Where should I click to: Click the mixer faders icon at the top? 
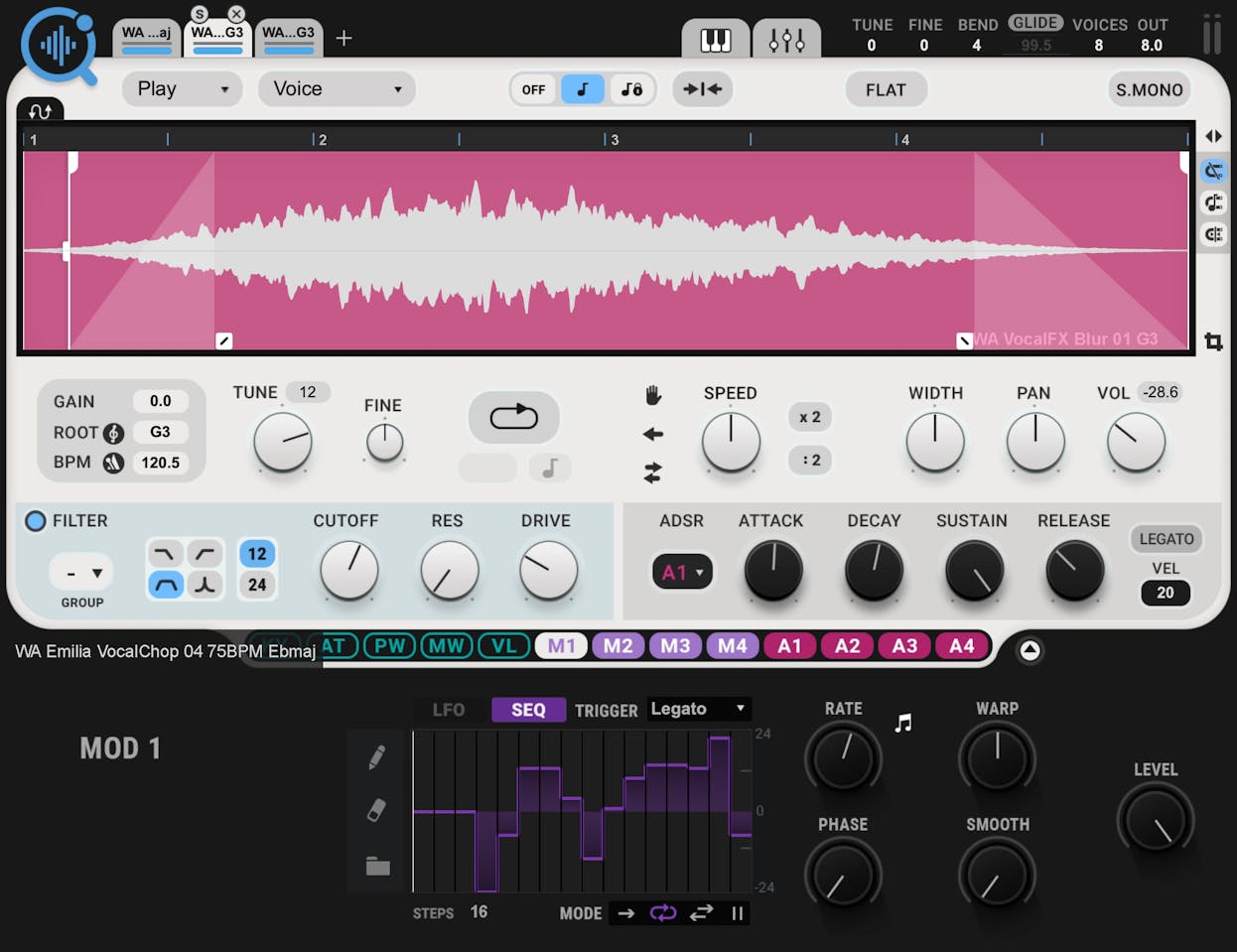click(786, 38)
